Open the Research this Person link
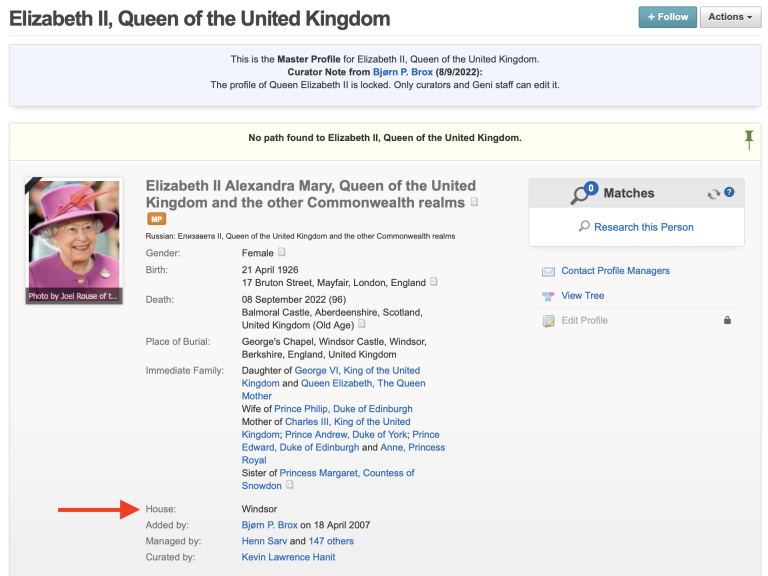 click(643, 227)
